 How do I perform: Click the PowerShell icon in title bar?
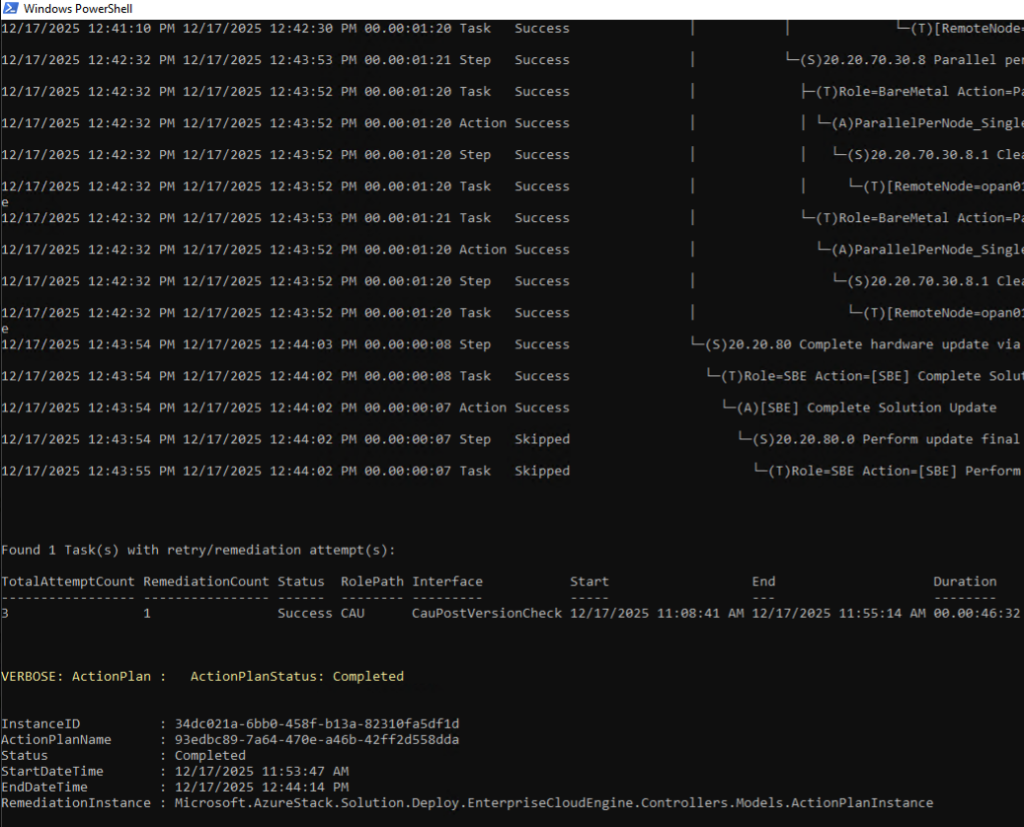click(x=11, y=9)
